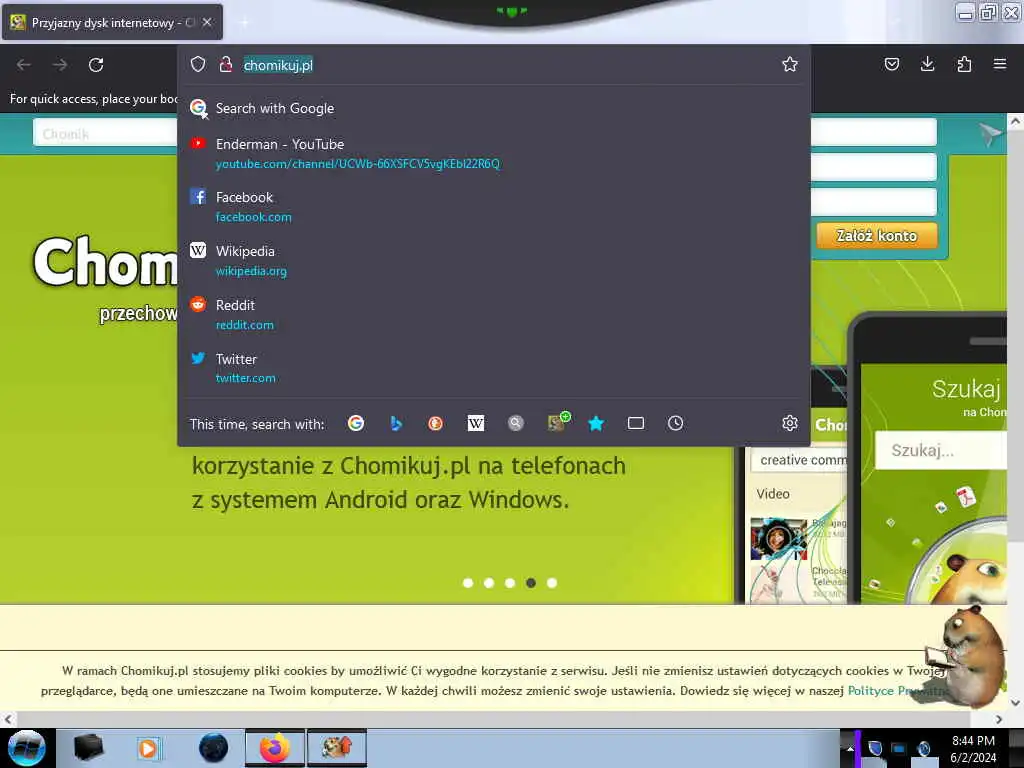Select the third carousel dot
This screenshot has width=1024, height=768.
(509, 583)
